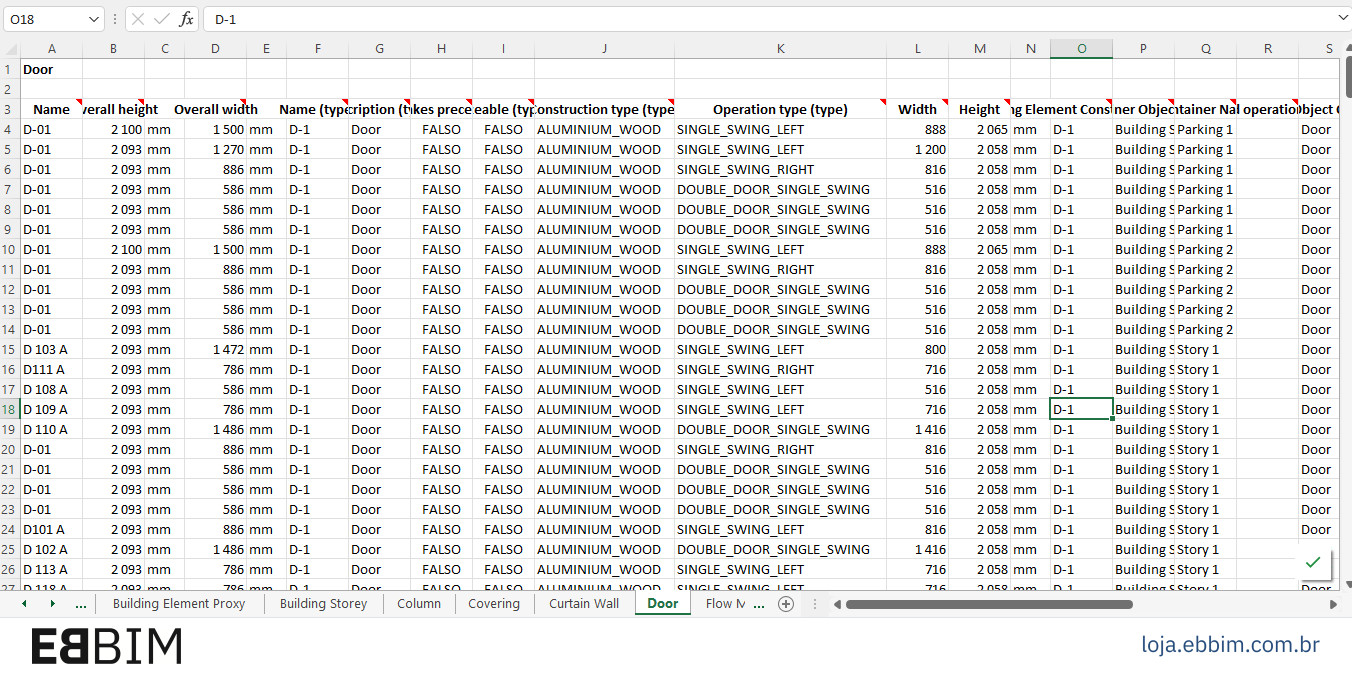
Task: Add a new sheet plus icon
Action: coord(786,604)
